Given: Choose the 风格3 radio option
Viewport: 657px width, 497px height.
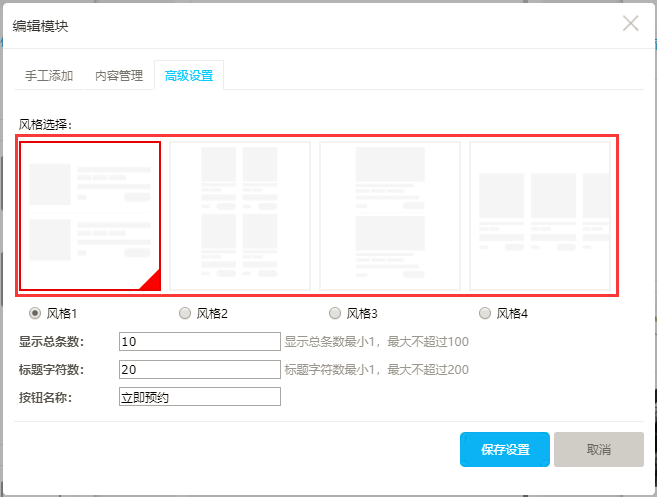Looking at the screenshot, I should coord(335,313).
